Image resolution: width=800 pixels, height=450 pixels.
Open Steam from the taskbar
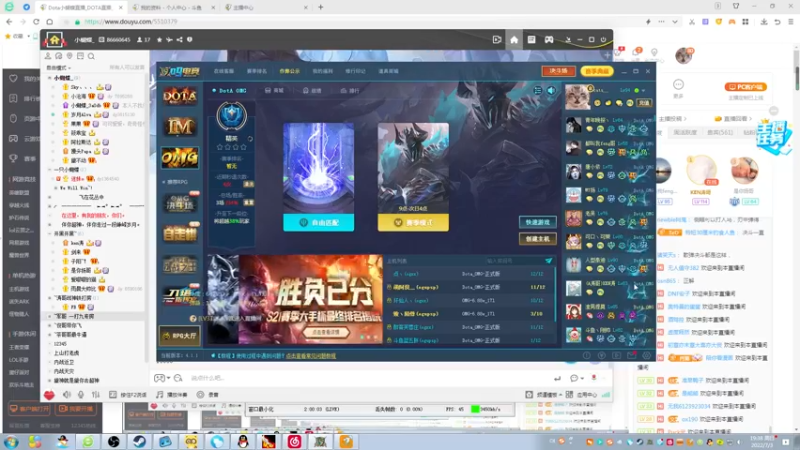click(x=139, y=441)
